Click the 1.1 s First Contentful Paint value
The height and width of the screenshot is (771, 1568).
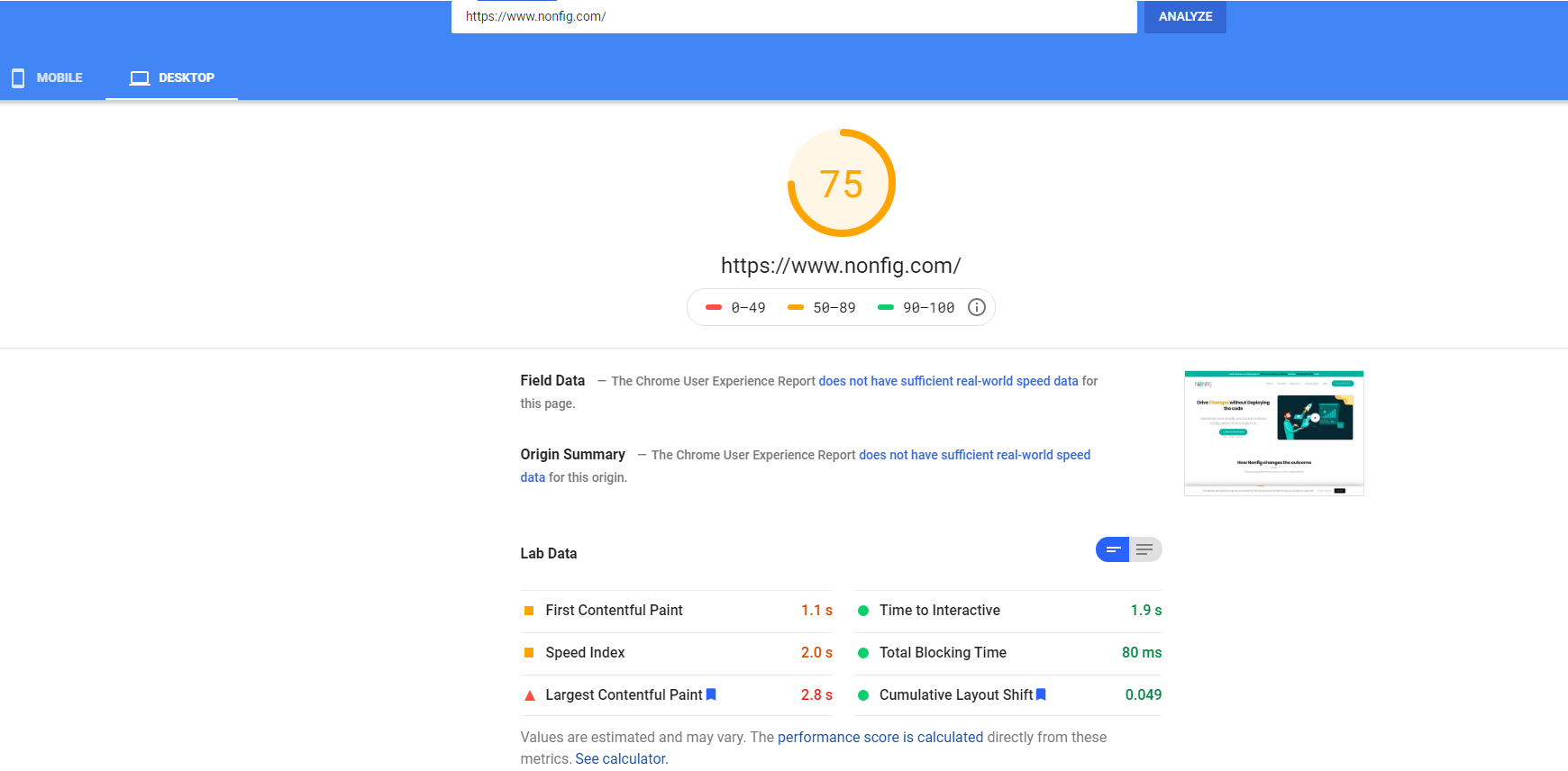click(816, 611)
